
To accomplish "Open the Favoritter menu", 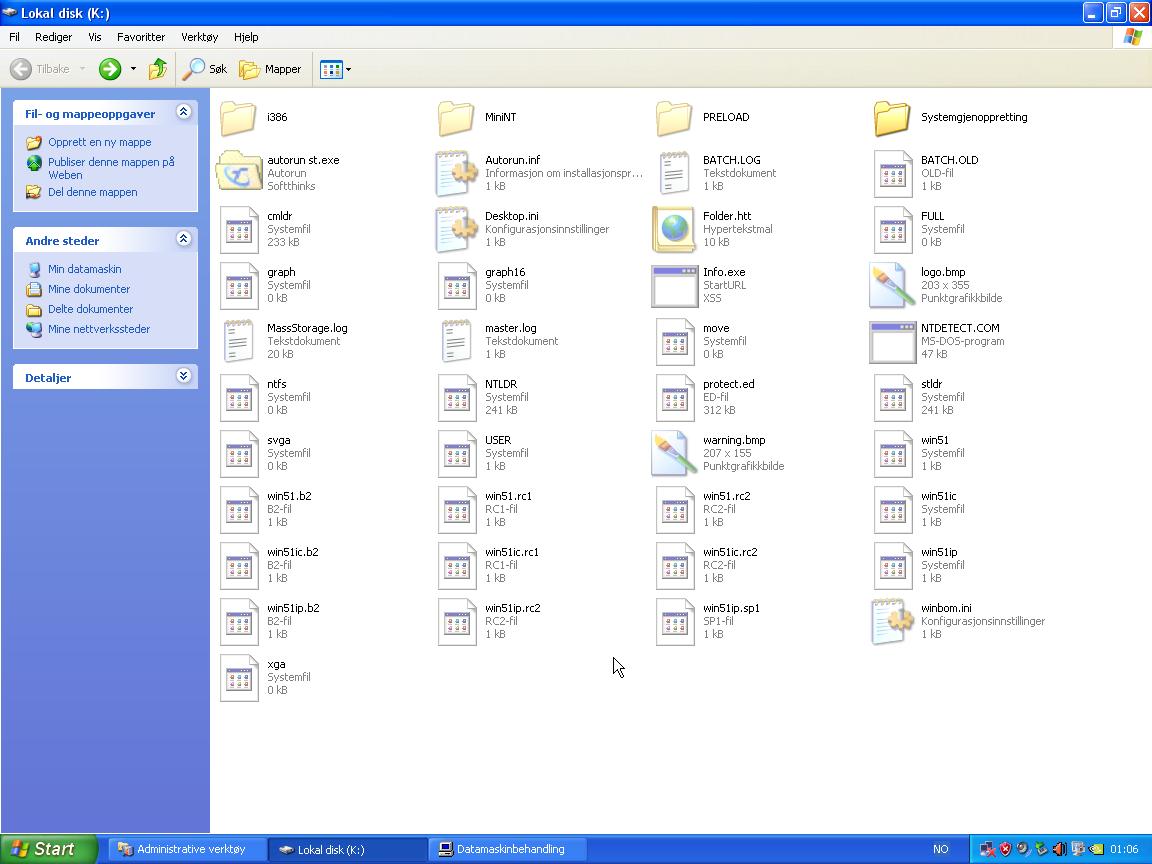I will [141, 37].
